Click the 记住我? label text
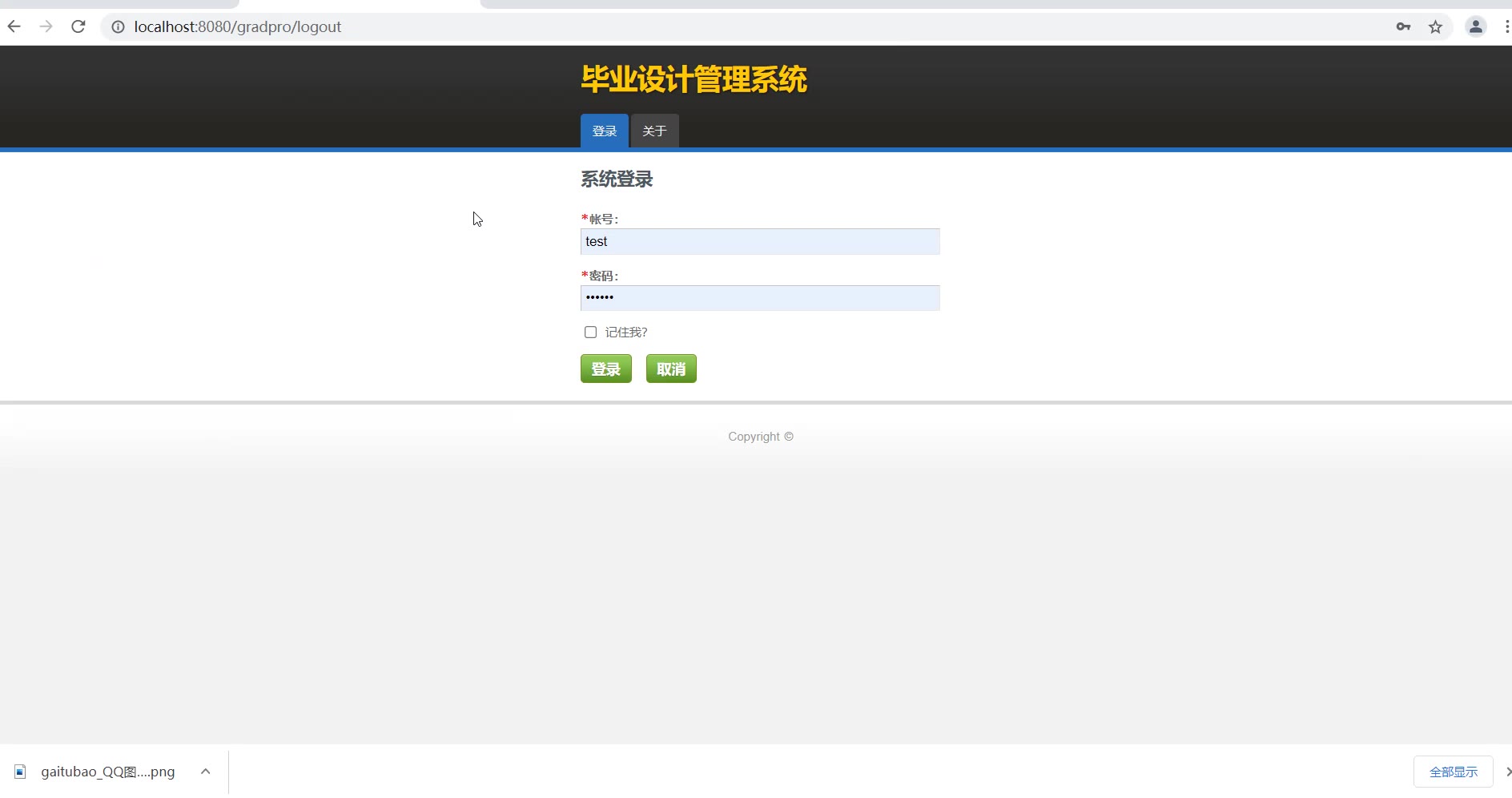 coord(626,332)
